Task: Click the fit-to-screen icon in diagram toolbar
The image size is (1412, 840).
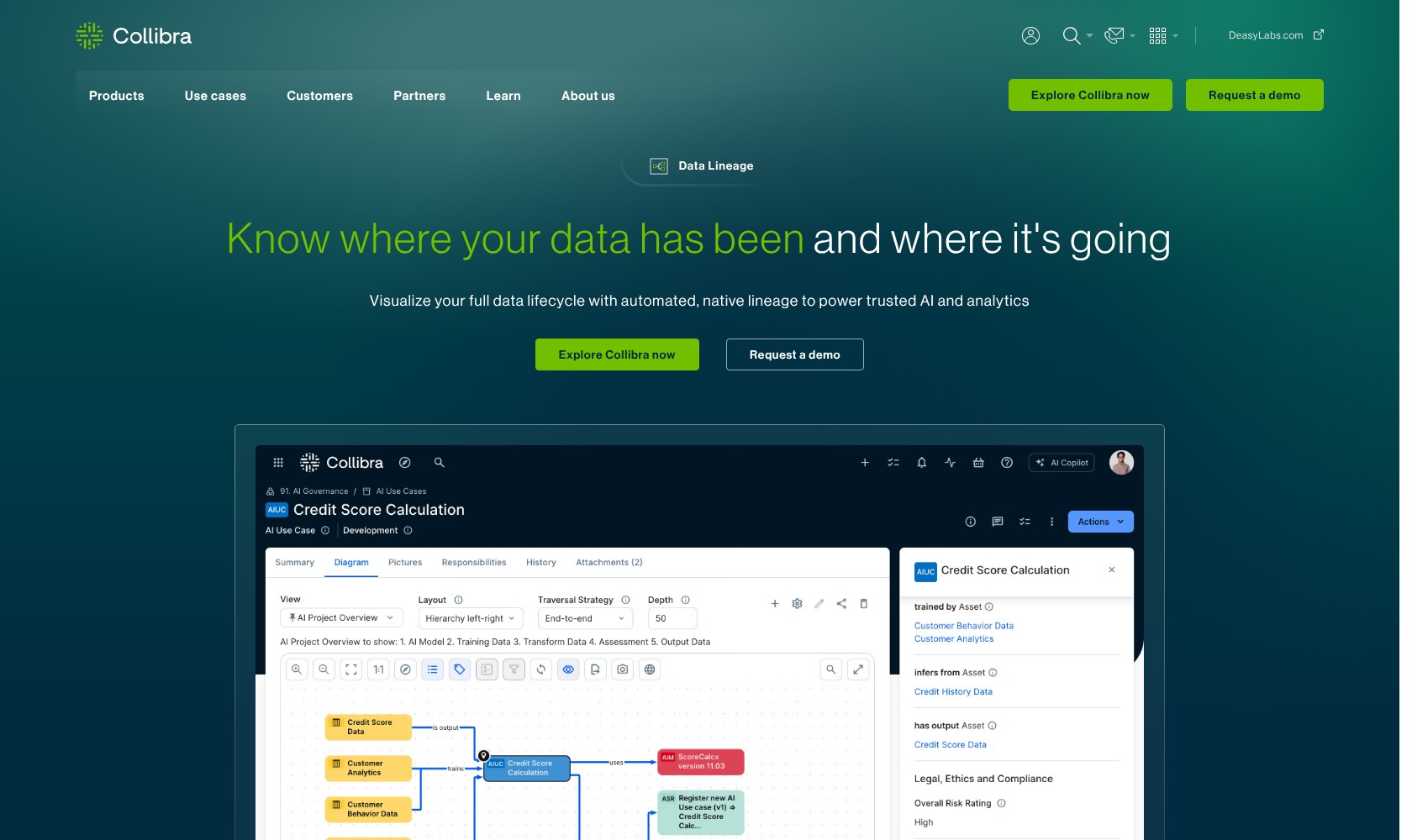Action: 351,669
